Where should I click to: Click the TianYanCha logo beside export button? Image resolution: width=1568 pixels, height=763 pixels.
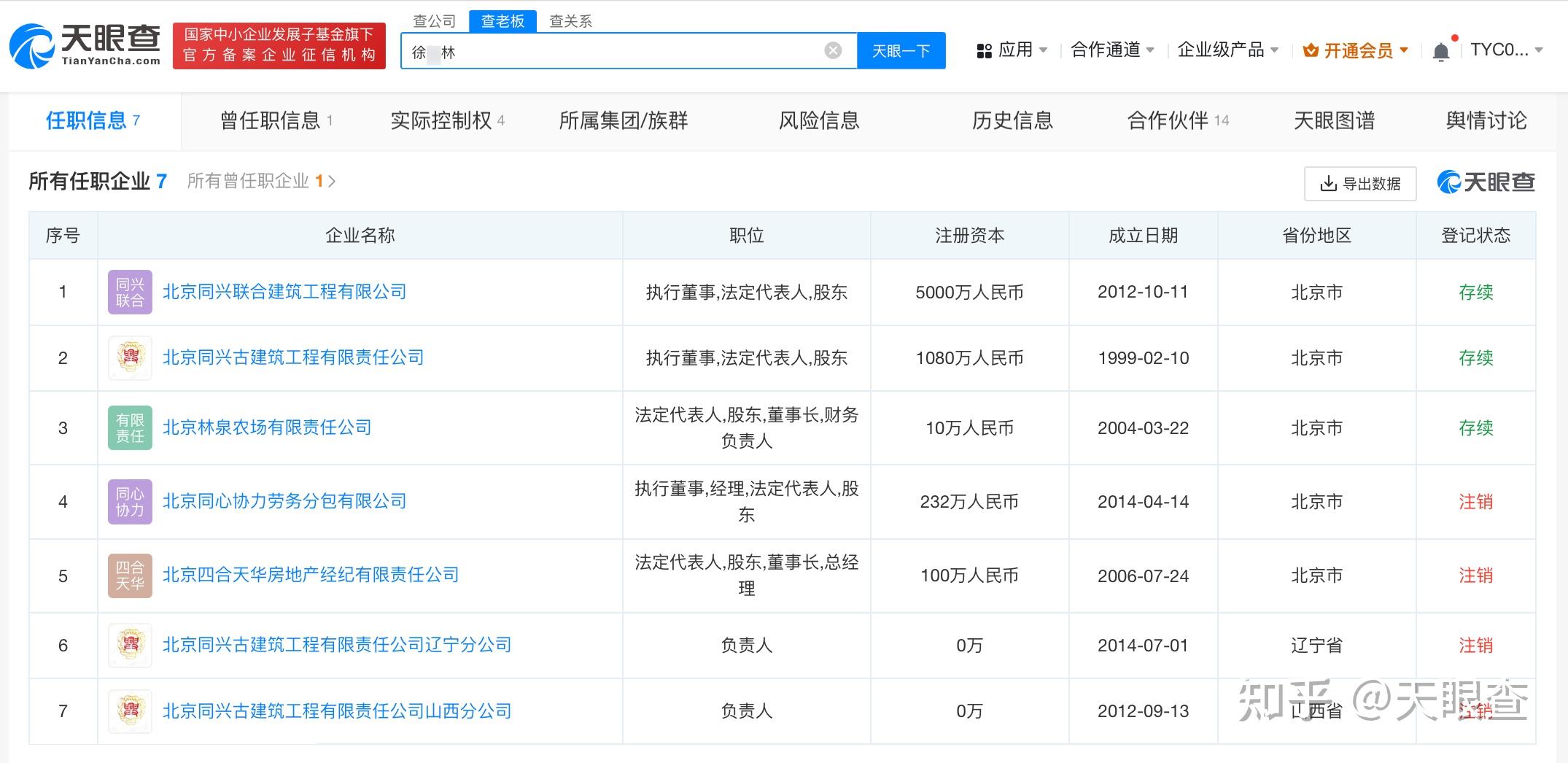coord(1486,182)
